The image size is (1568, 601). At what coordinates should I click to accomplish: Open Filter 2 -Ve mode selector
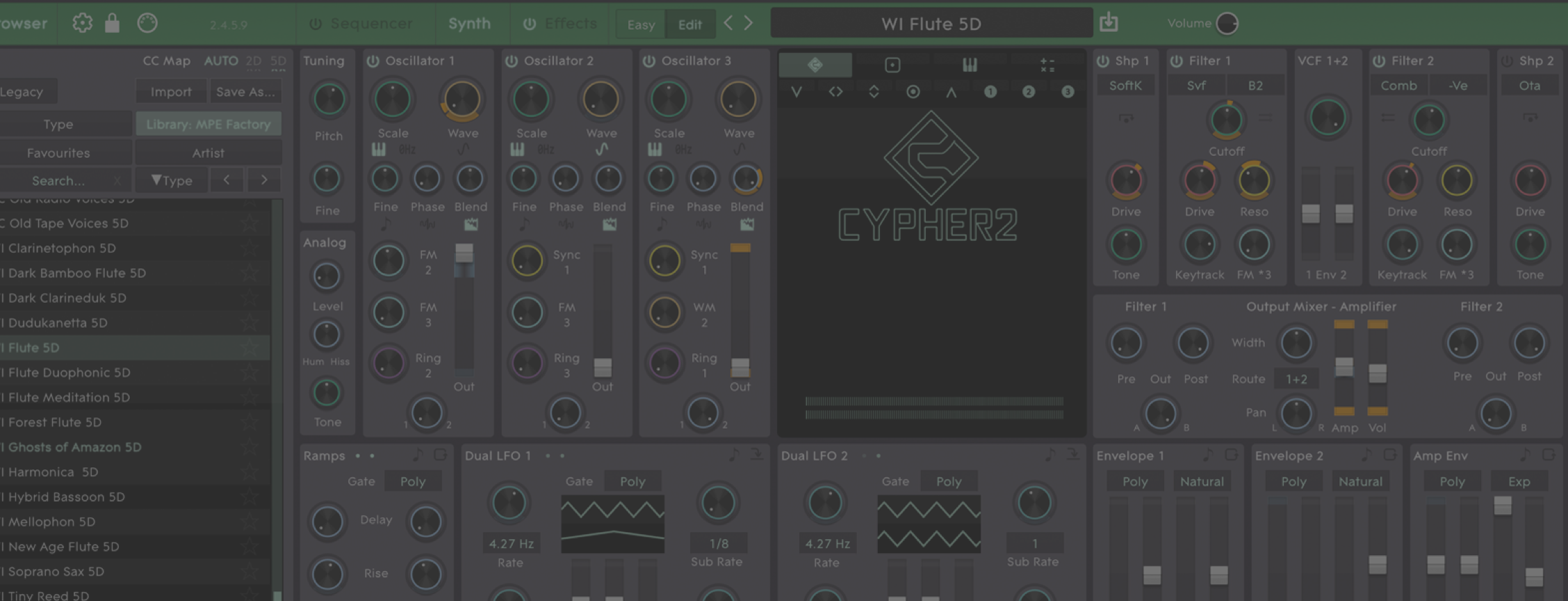1458,86
